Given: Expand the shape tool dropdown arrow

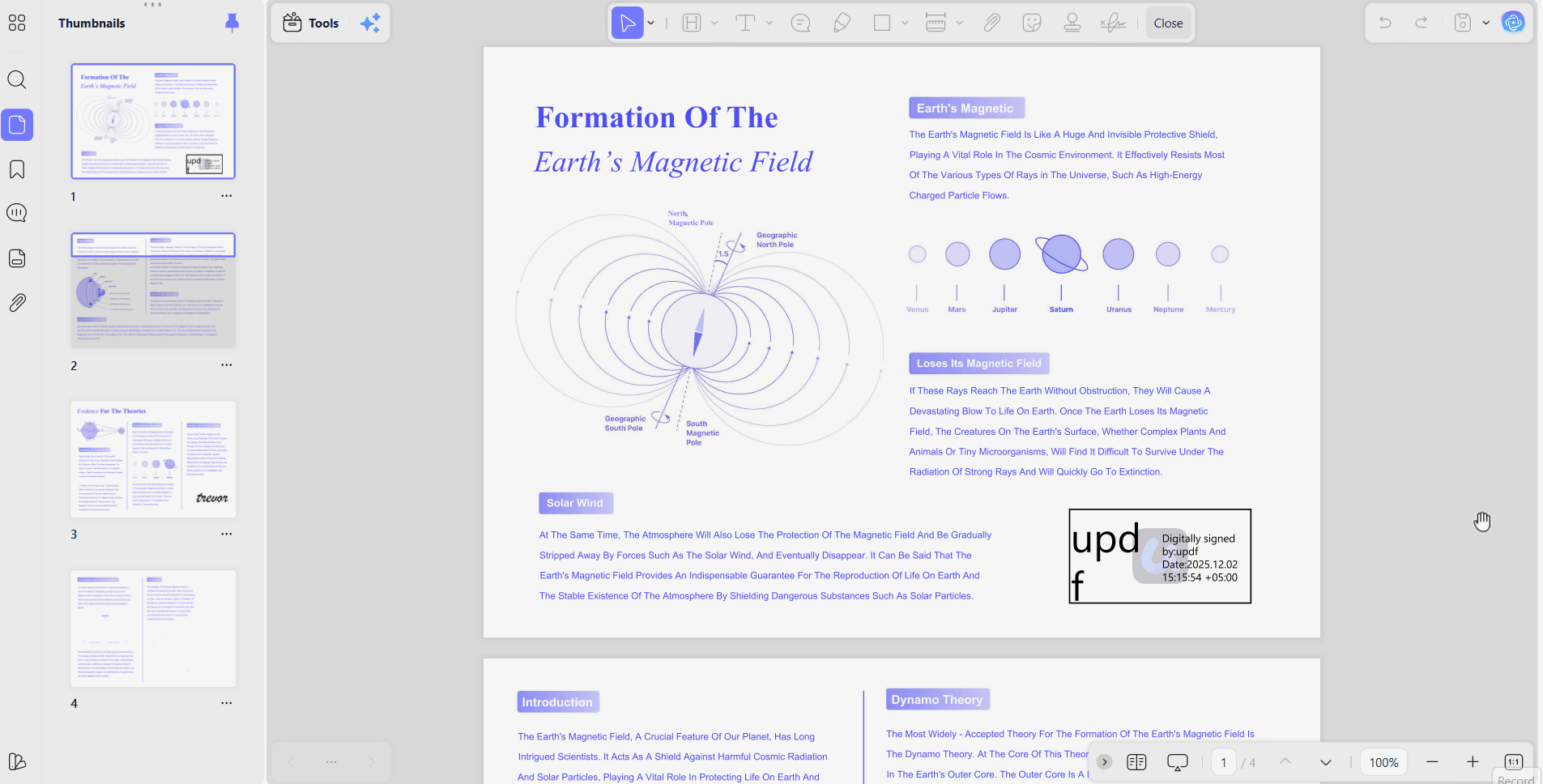Looking at the screenshot, I should (905, 23).
